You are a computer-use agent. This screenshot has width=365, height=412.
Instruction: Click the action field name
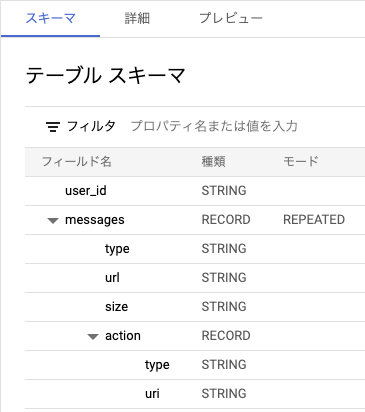123,336
